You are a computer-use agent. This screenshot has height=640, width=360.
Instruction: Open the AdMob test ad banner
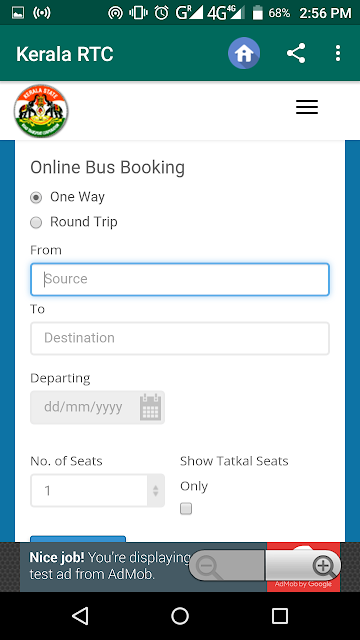180,567
